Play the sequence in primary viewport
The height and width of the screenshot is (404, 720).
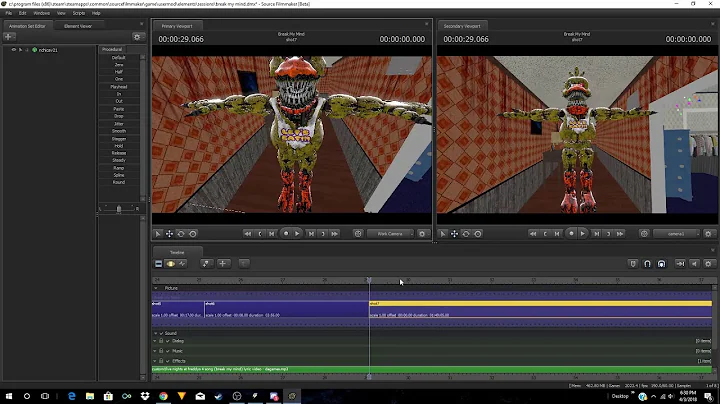tap(297, 234)
